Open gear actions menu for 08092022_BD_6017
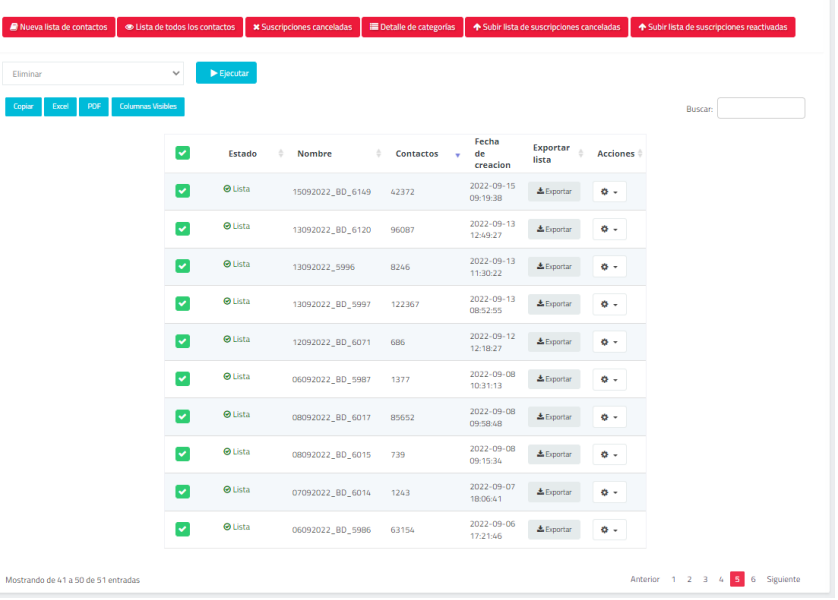 coord(609,417)
